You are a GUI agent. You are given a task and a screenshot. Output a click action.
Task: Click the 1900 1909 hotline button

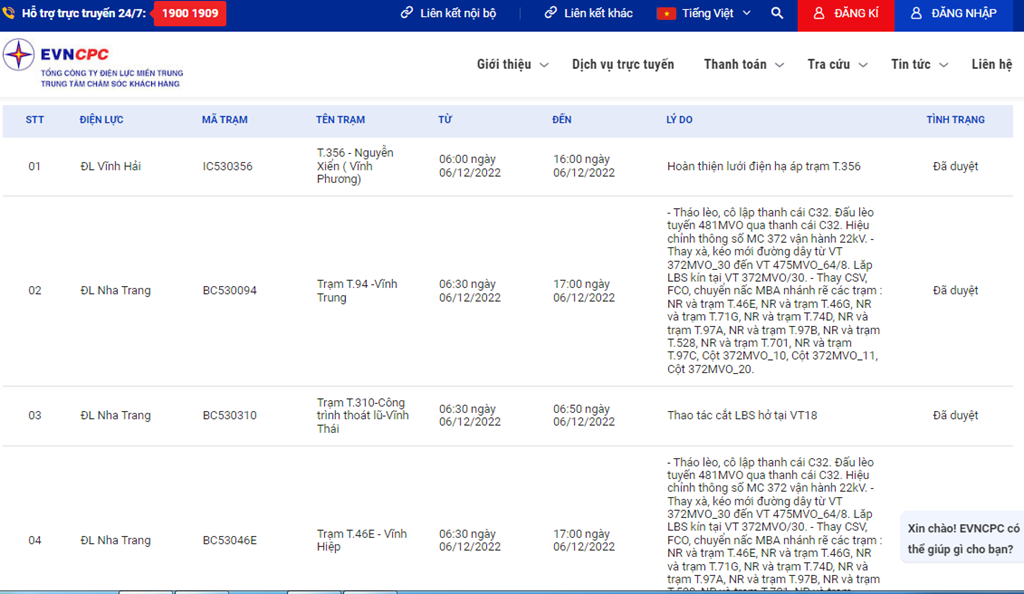190,14
